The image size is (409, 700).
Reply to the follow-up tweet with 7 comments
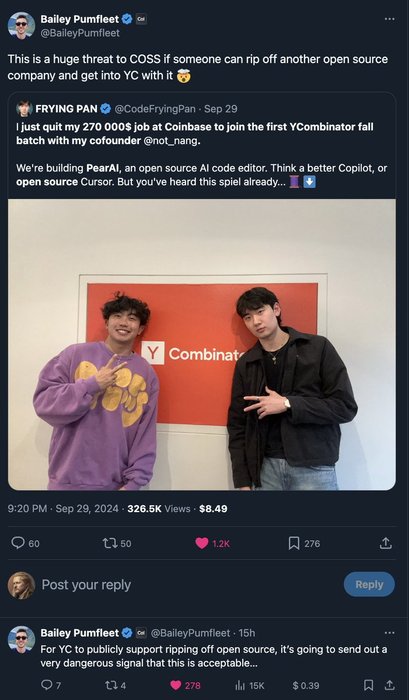(50, 685)
